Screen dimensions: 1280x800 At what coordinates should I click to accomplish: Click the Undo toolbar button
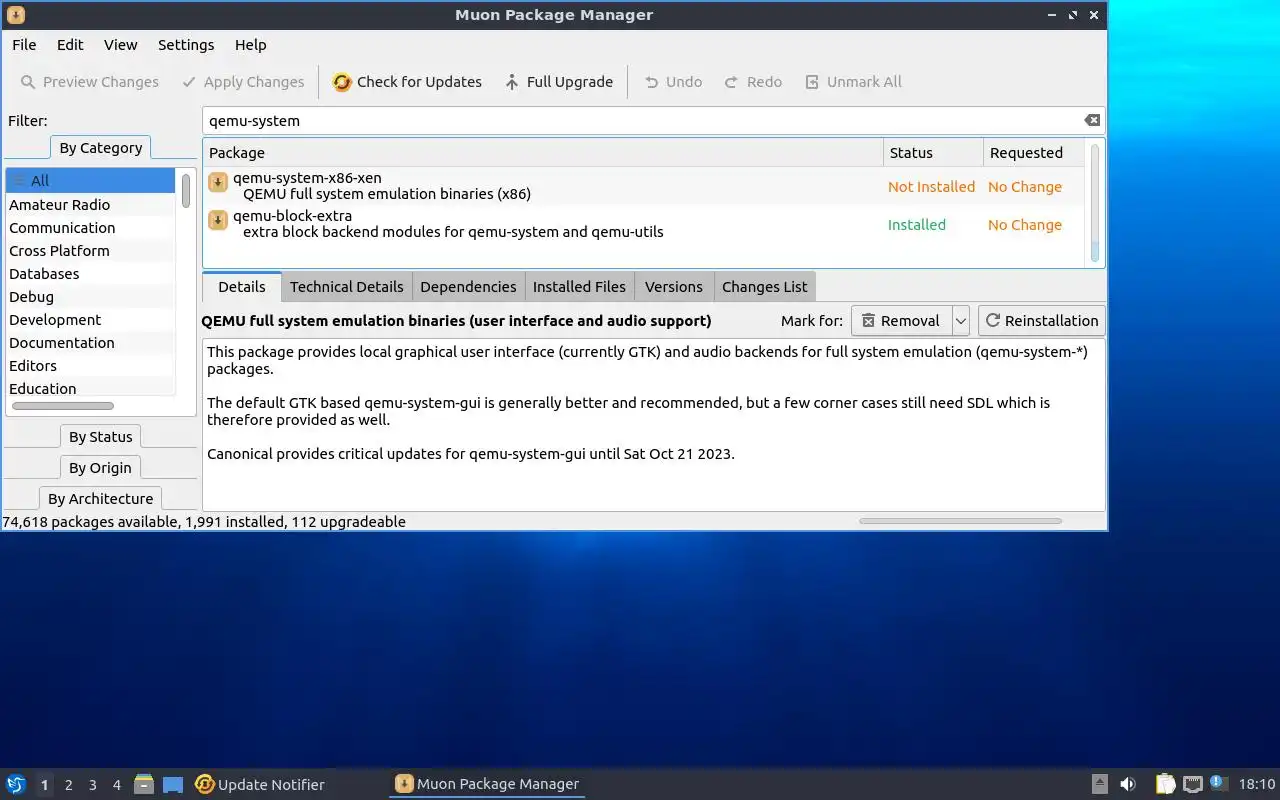click(673, 82)
